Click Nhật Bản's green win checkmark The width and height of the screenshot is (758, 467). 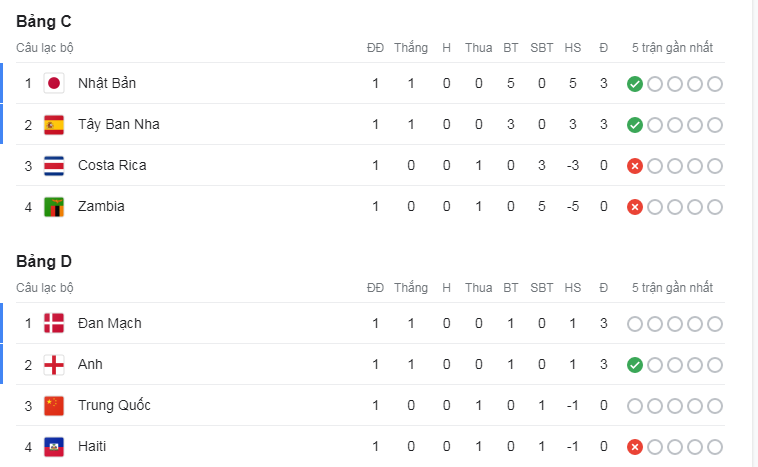[x=635, y=84]
